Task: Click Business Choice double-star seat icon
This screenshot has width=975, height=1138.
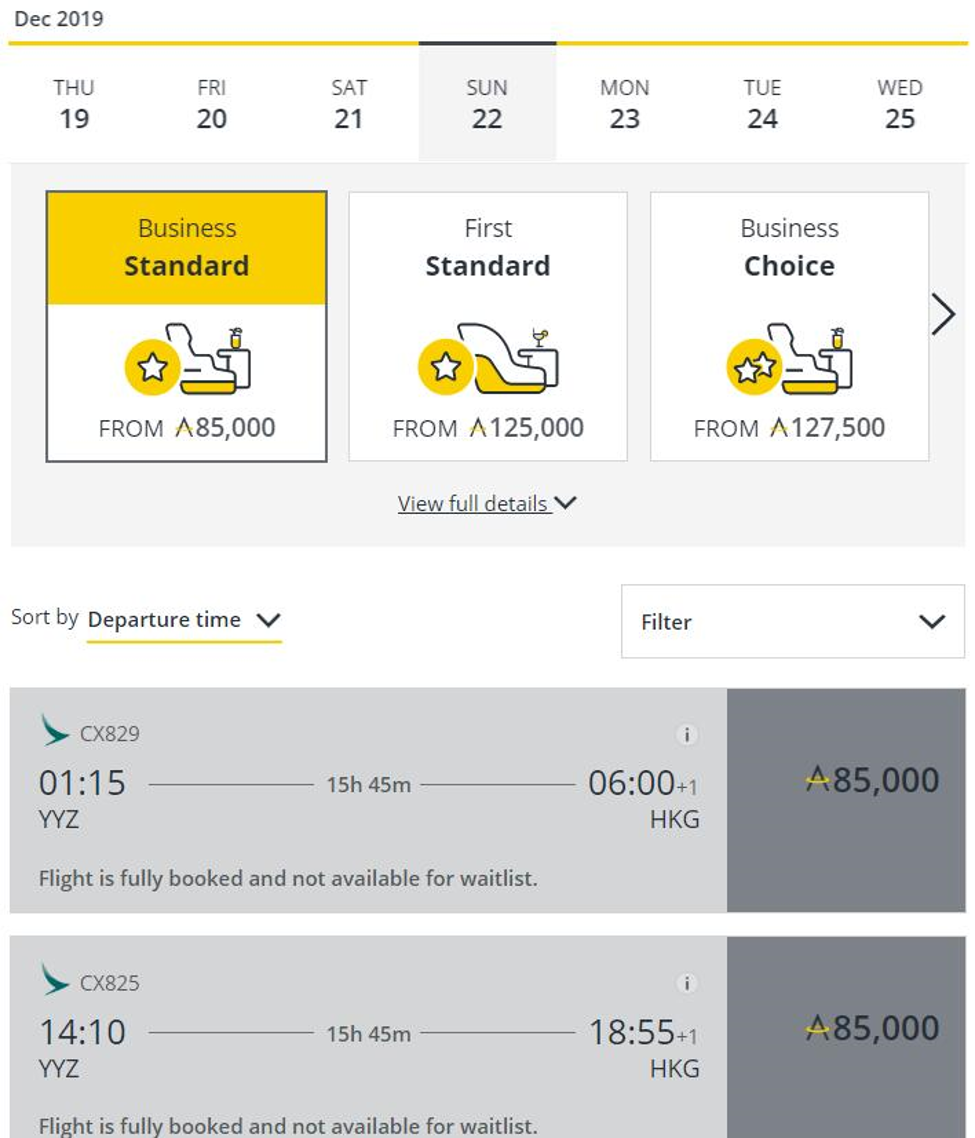Action: pos(789,359)
